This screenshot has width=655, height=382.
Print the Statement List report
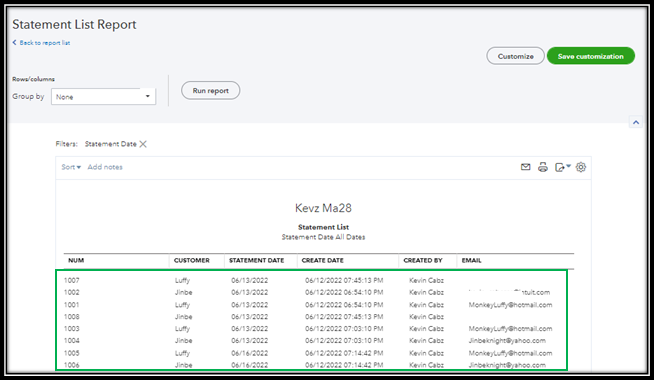[543, 167]
